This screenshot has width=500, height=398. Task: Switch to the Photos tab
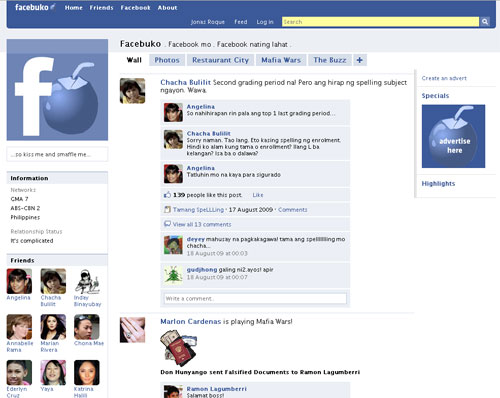[167, 60]
